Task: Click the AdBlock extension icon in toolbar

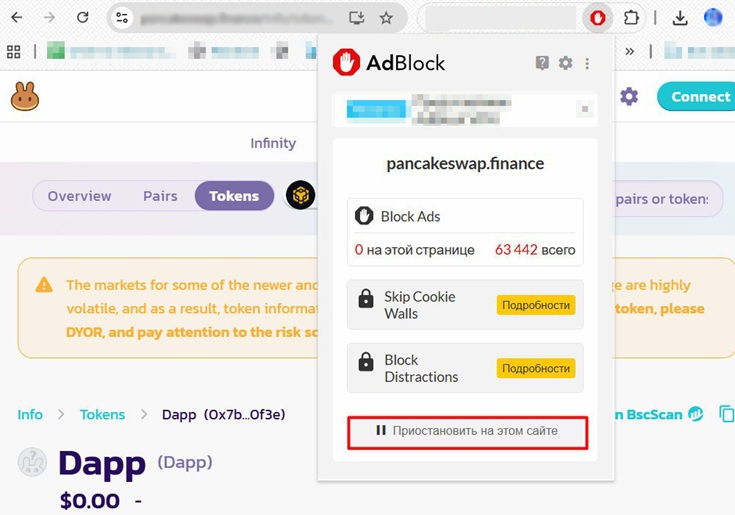Action: tap(597, 18)
